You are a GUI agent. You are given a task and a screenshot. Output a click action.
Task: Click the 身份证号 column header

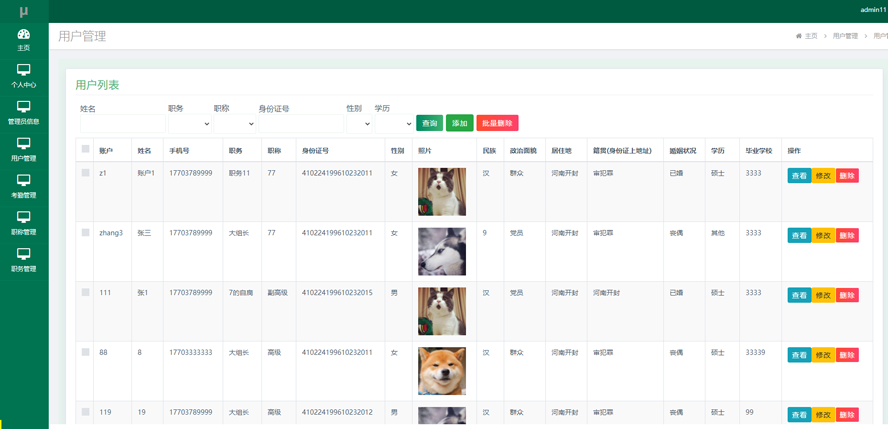click(315, 151)
